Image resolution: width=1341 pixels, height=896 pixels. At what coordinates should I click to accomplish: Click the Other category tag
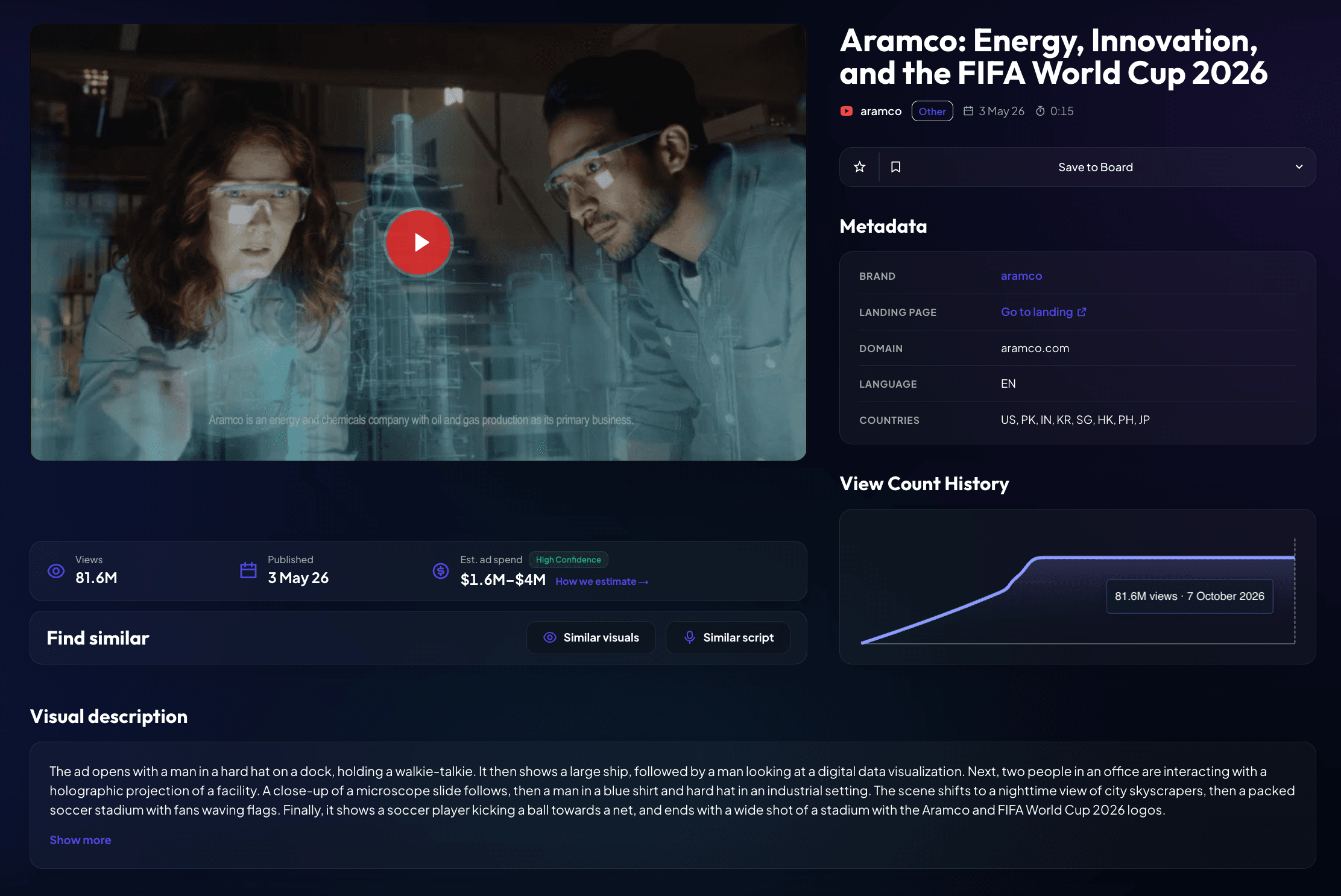point(932,111)
